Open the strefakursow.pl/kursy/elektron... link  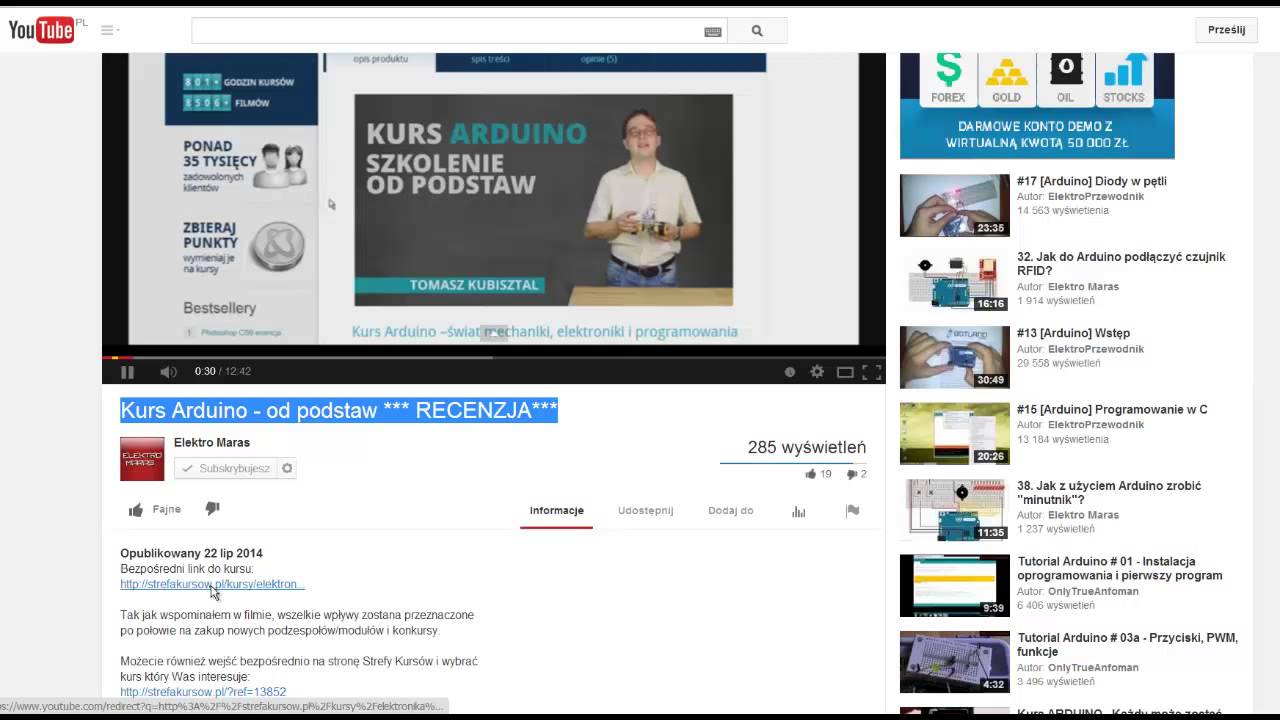[x=212, y=584]
